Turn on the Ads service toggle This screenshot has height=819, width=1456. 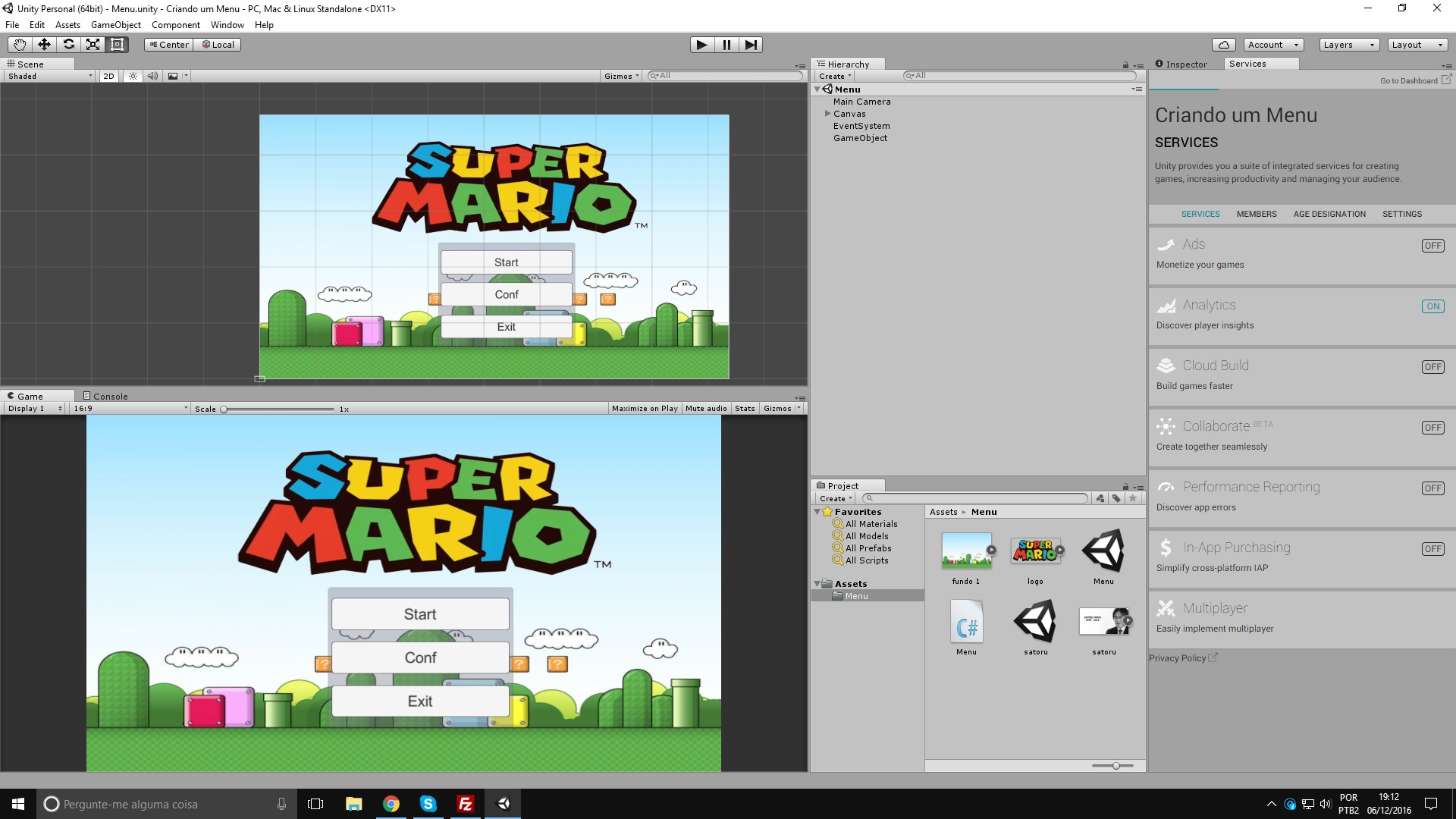tap(1432, 246)
